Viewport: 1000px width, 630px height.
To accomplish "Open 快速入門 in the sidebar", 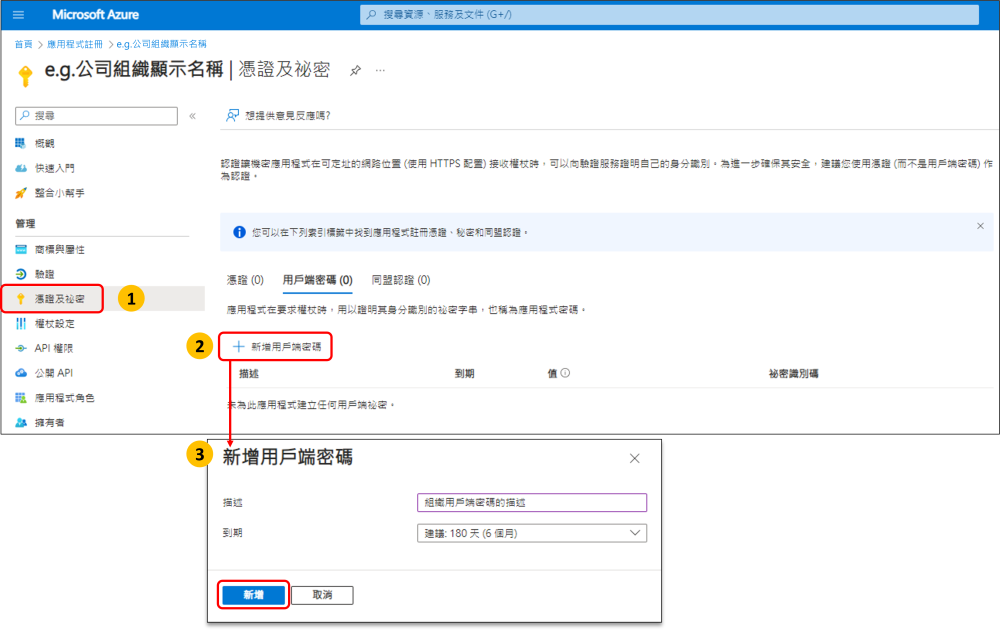I will tap(54, 168).
